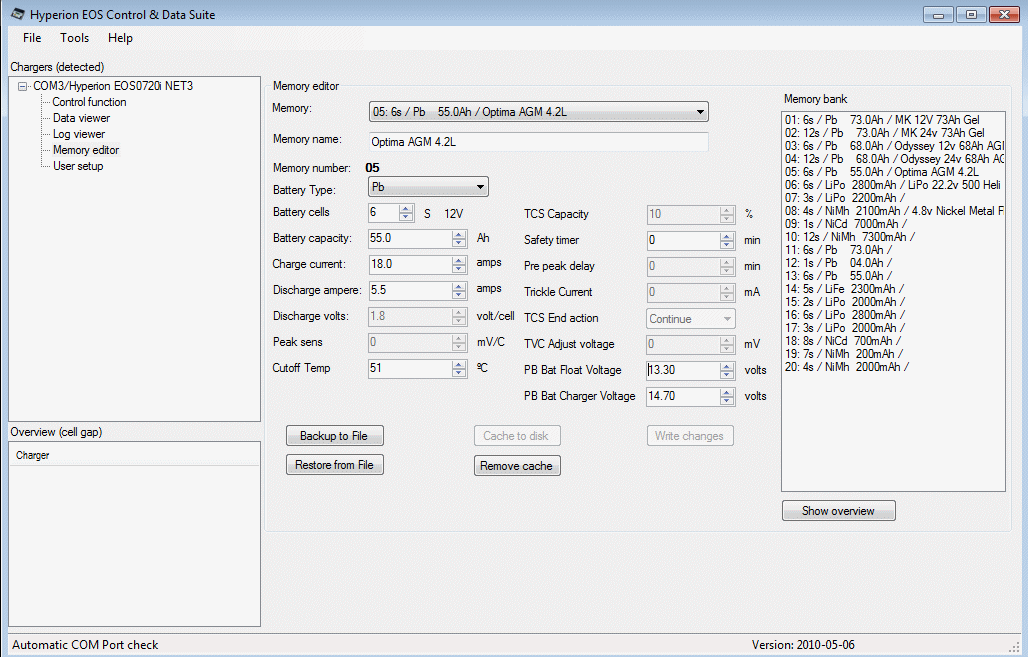Click the Show overview button
This screenshot has height=657, width=1028.
[838, 511]
